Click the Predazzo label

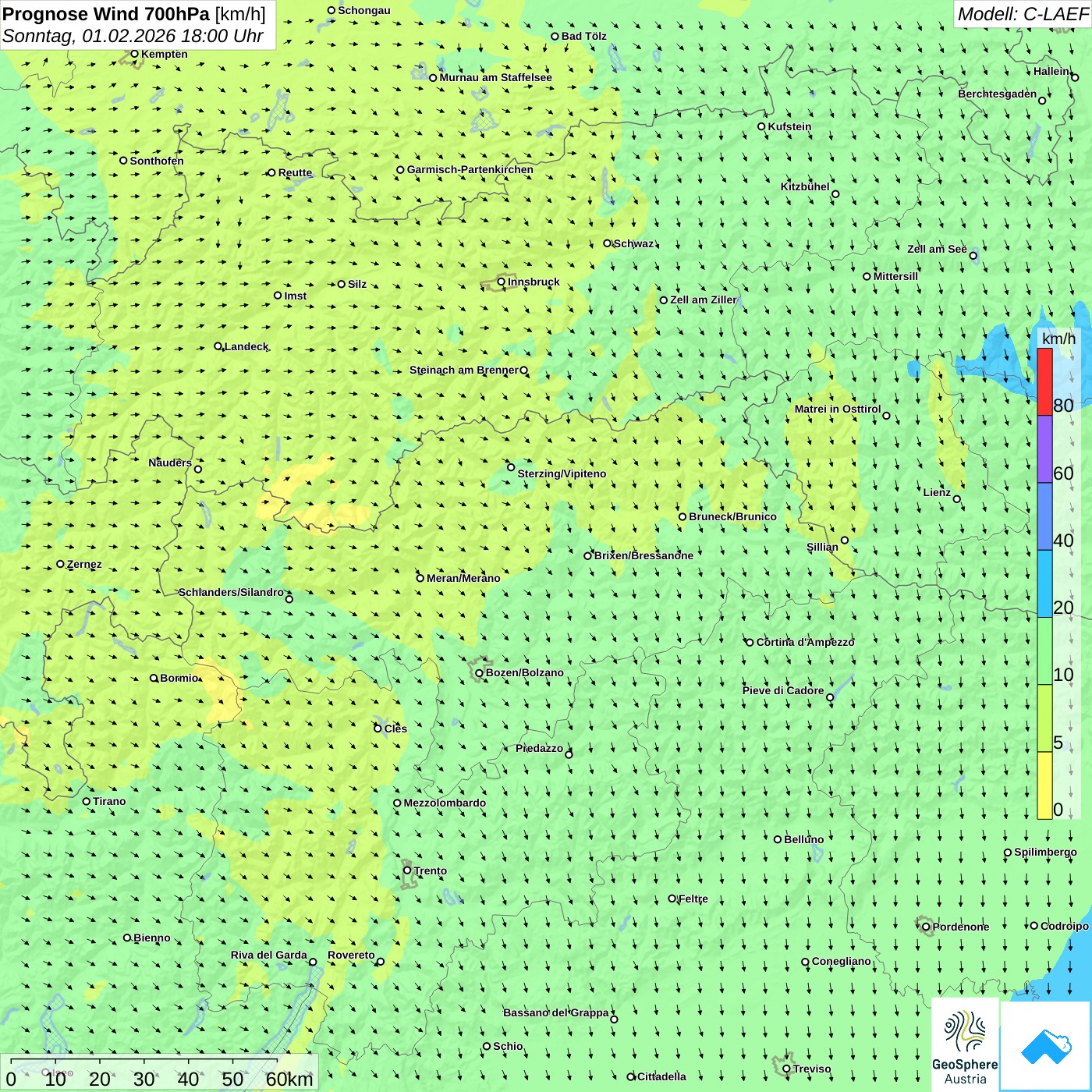pos(539,748)
